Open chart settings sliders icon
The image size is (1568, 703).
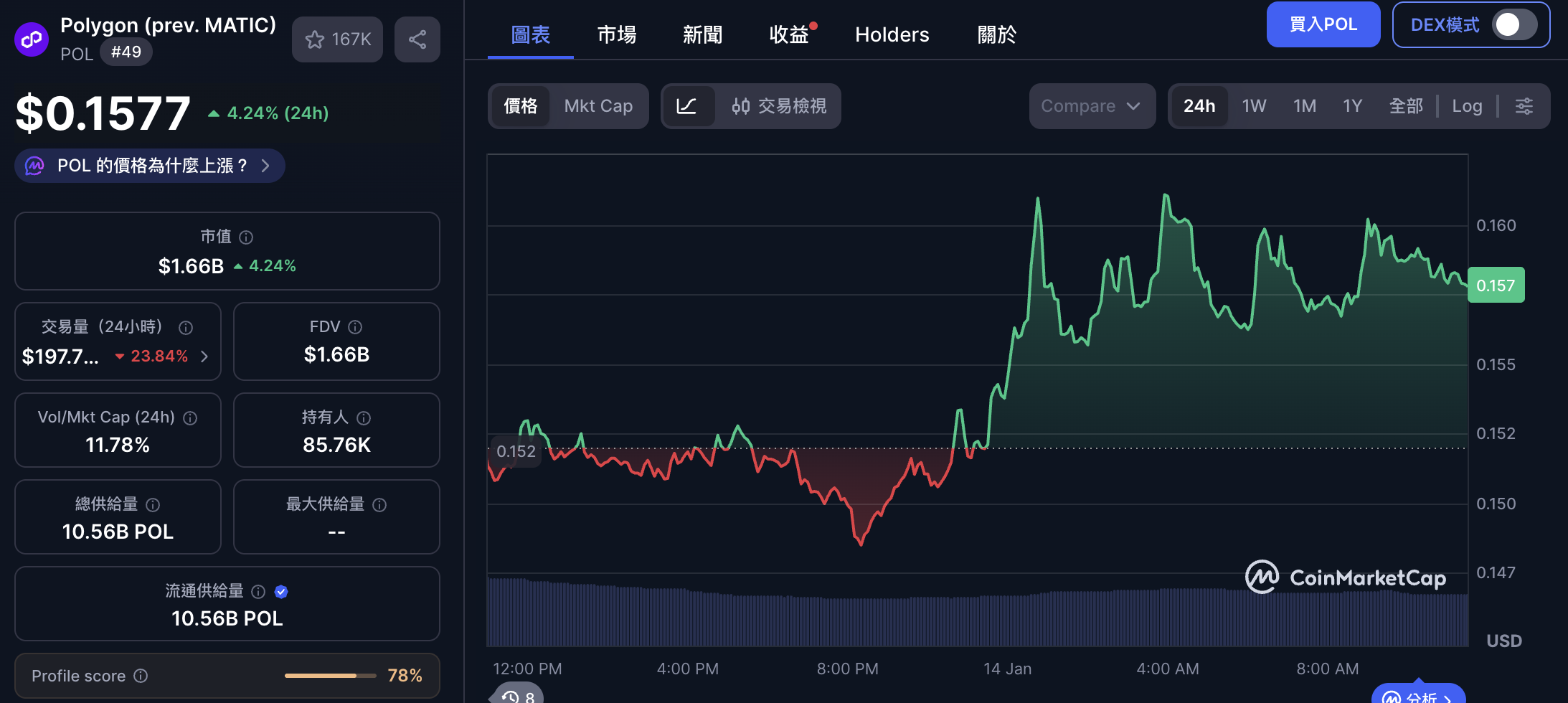1524,105
